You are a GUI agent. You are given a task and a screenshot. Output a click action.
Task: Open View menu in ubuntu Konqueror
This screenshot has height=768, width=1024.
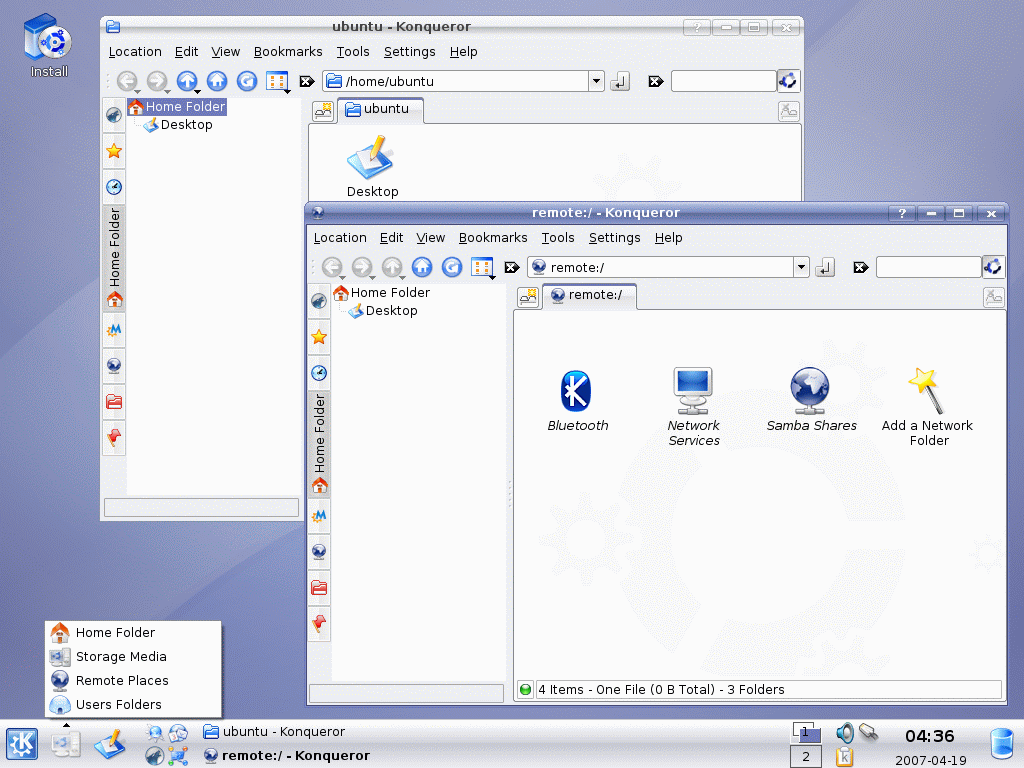click(x=225, y=52)
